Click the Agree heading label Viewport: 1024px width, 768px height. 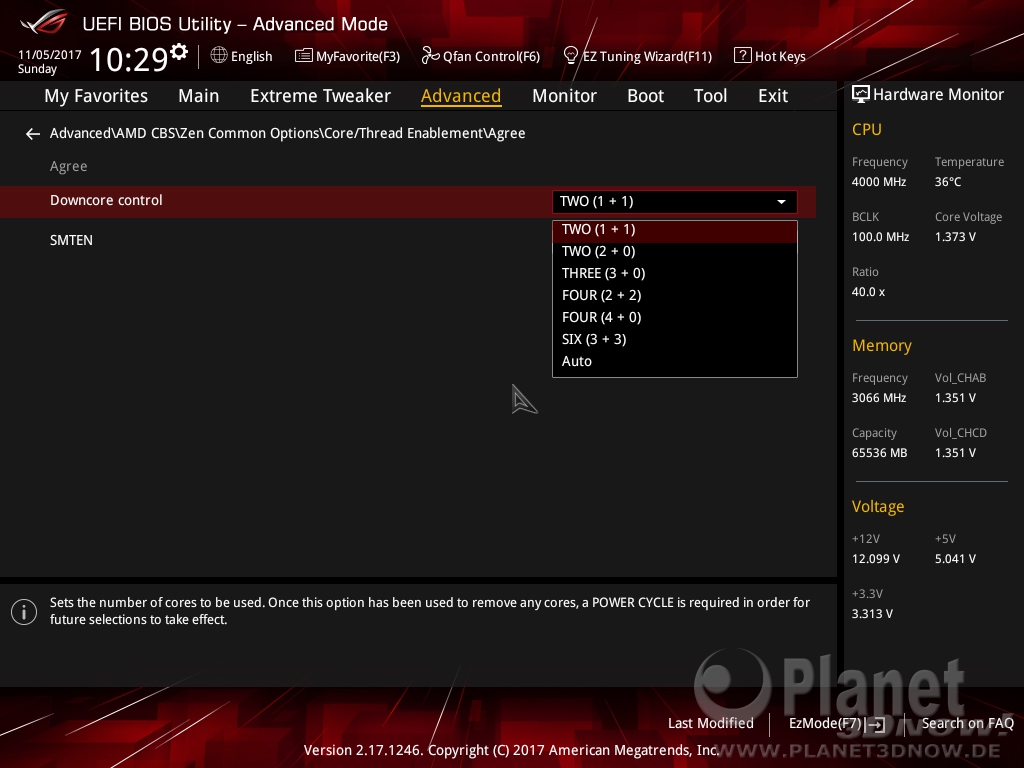(x=69, y=167)
